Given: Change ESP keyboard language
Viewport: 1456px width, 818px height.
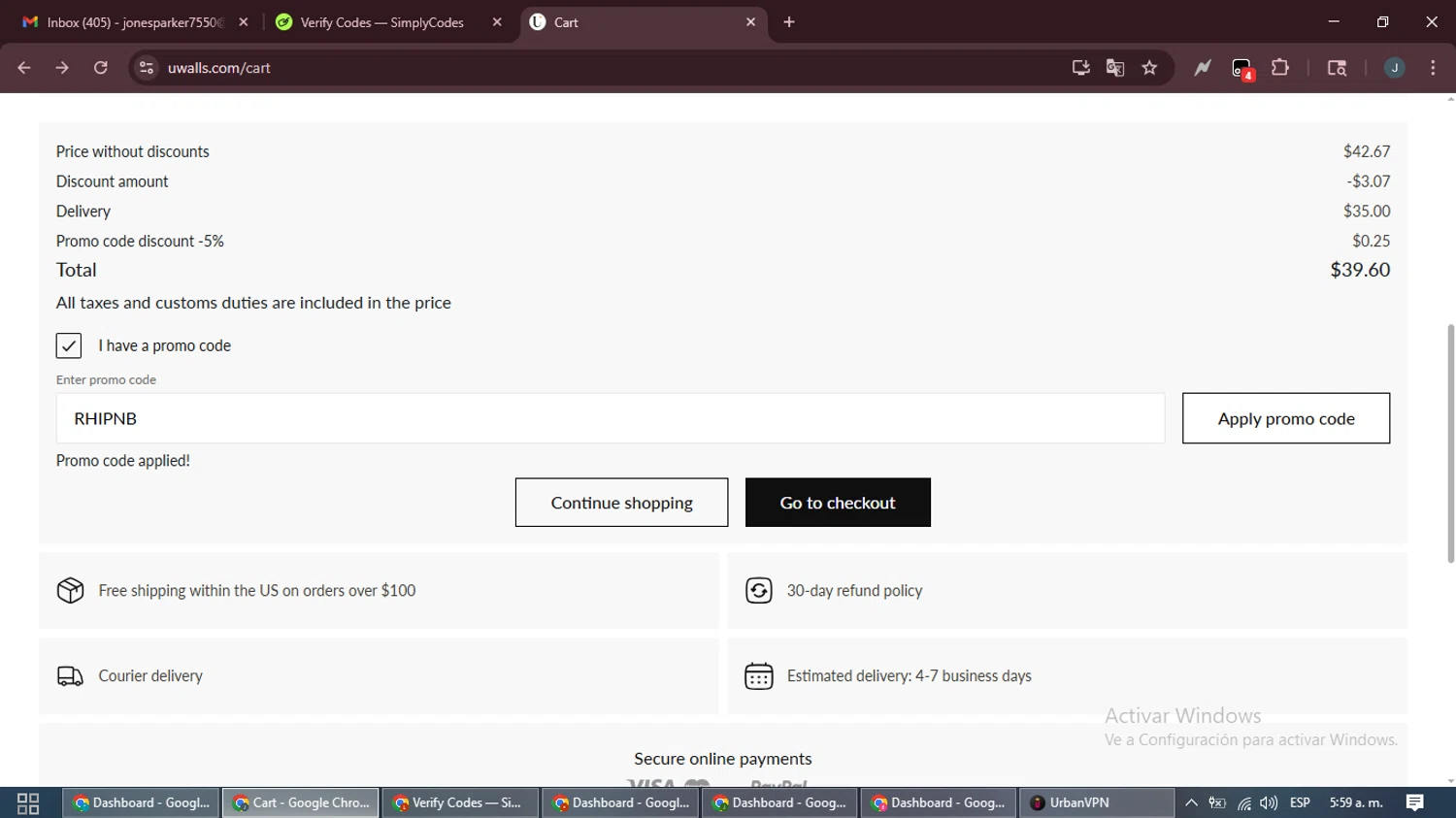Looking at the screenshot, I should point(1300,803).
